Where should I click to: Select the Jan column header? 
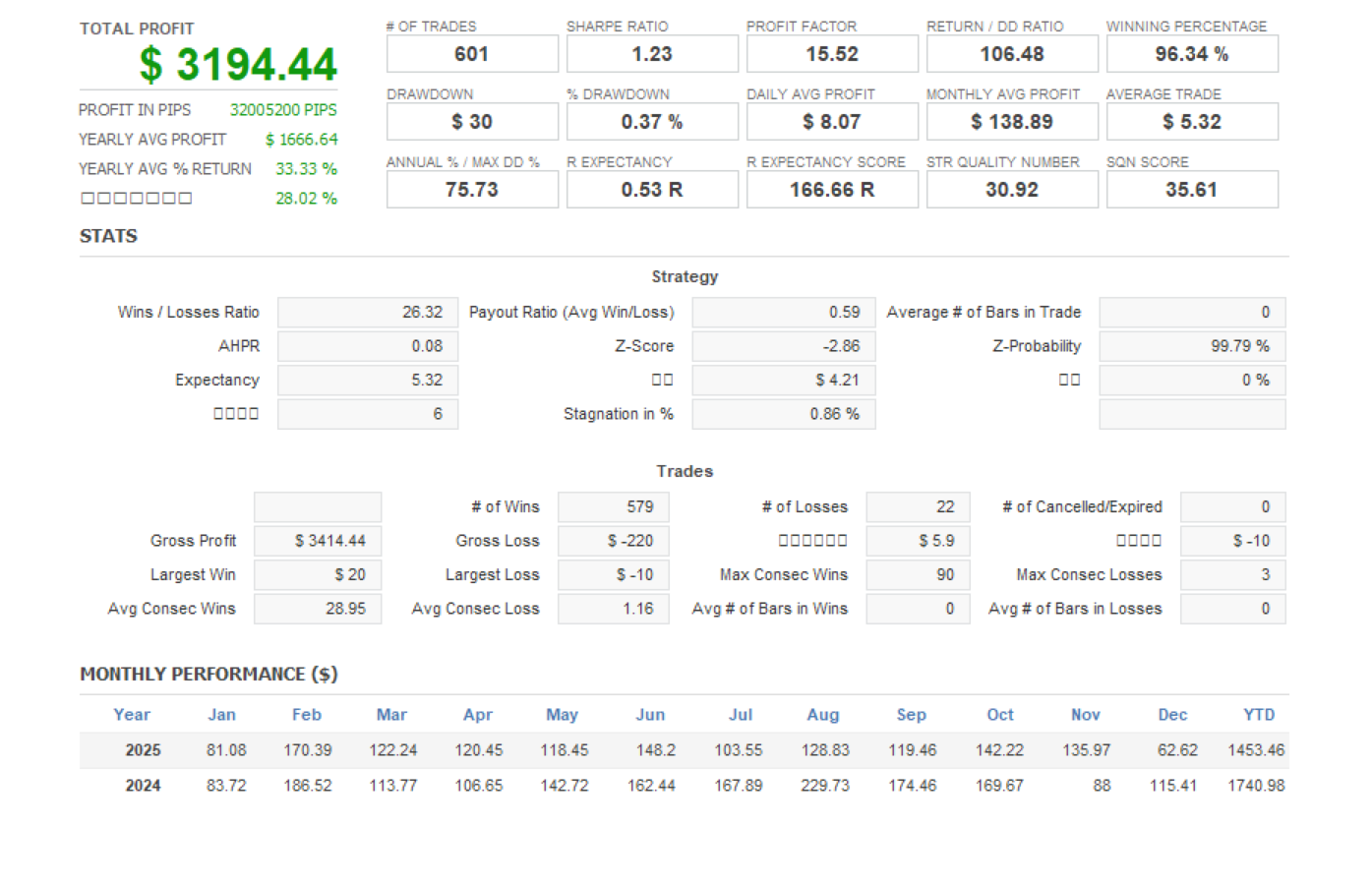(x=221, y=715)
